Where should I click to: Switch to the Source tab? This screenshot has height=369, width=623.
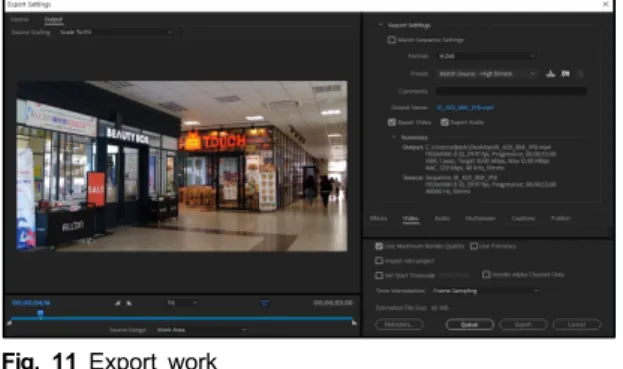19,19
